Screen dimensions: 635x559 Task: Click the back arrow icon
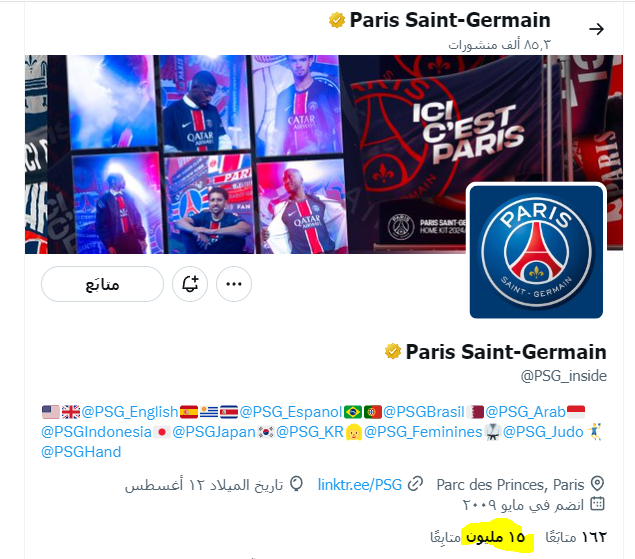pos(596,29)
